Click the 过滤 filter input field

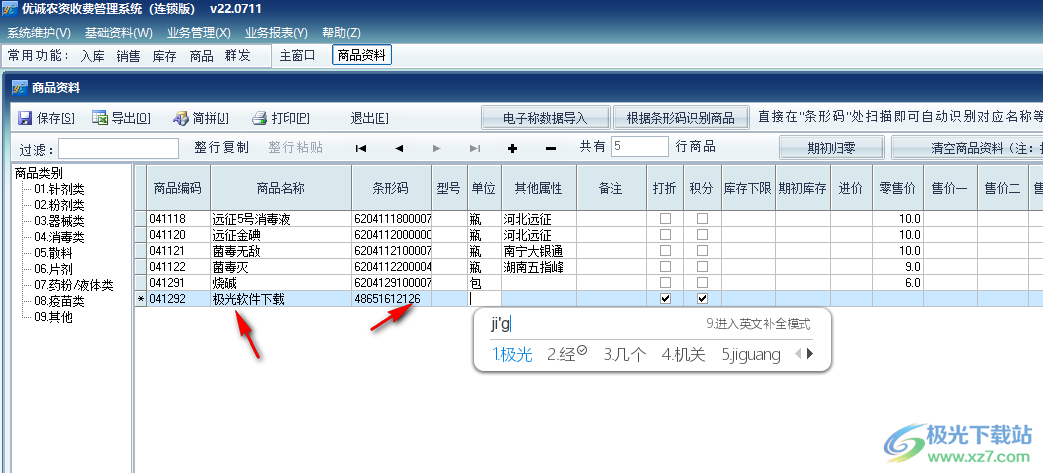coord(118,148)
